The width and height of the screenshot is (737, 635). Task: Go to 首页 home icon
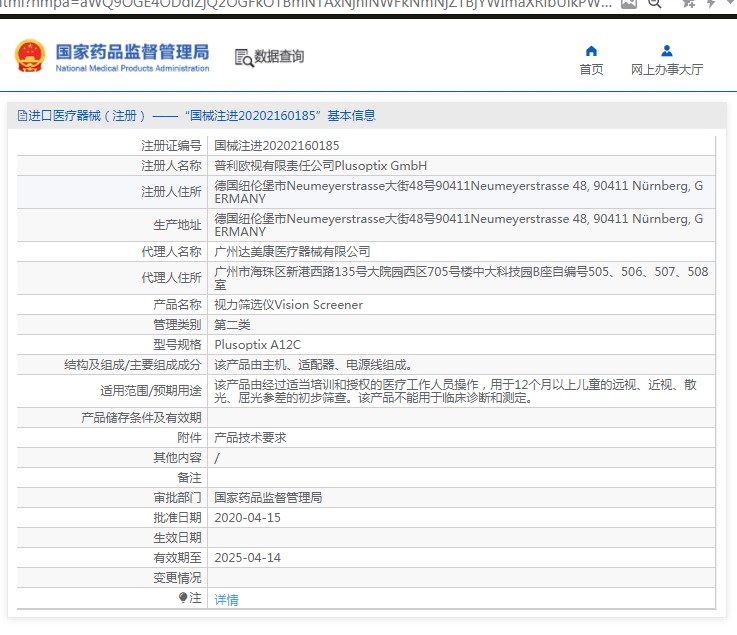coord(591,51)
